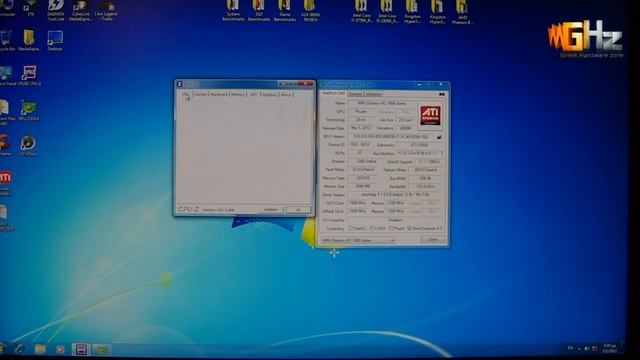
Task: Open the REVIEW folder on the desktop
Action: click(311, 10)
